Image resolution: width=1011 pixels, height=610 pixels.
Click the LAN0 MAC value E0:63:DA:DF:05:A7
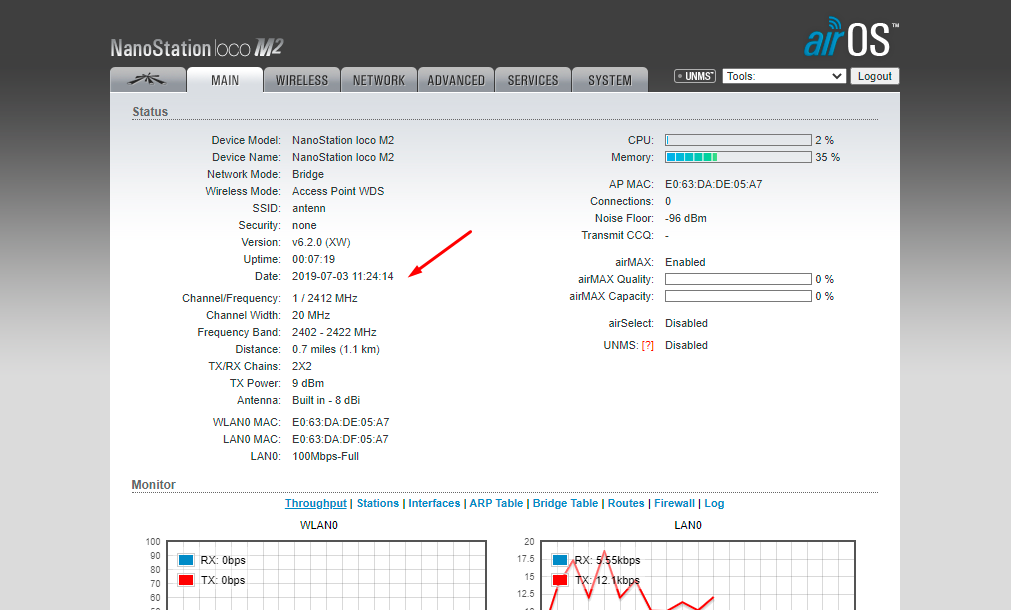pos(340,440)
